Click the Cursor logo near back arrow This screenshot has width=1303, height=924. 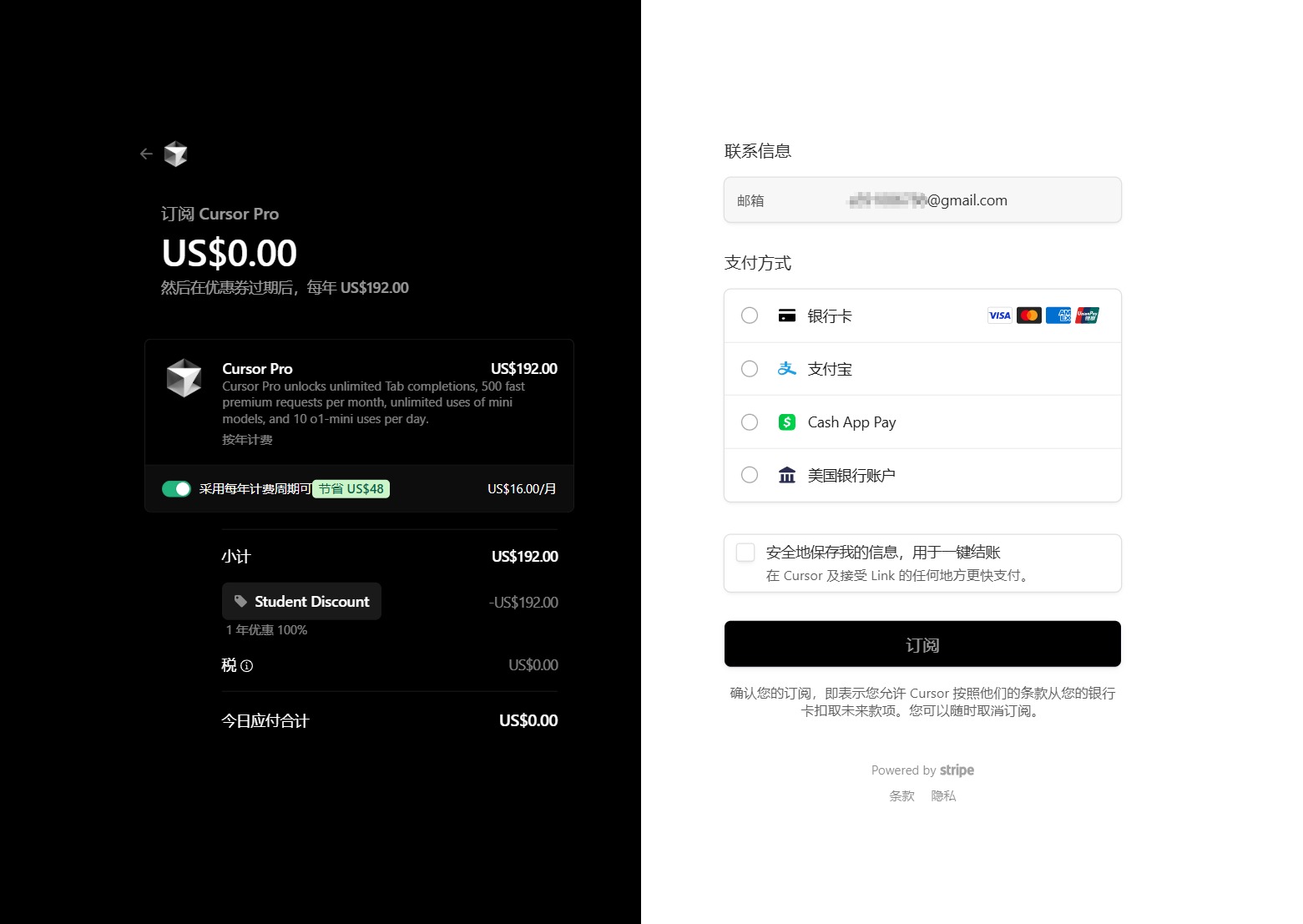(x=175, y=154)
